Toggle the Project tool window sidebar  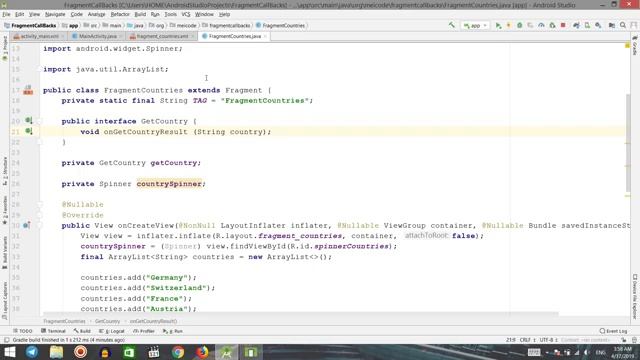(5, 48)
